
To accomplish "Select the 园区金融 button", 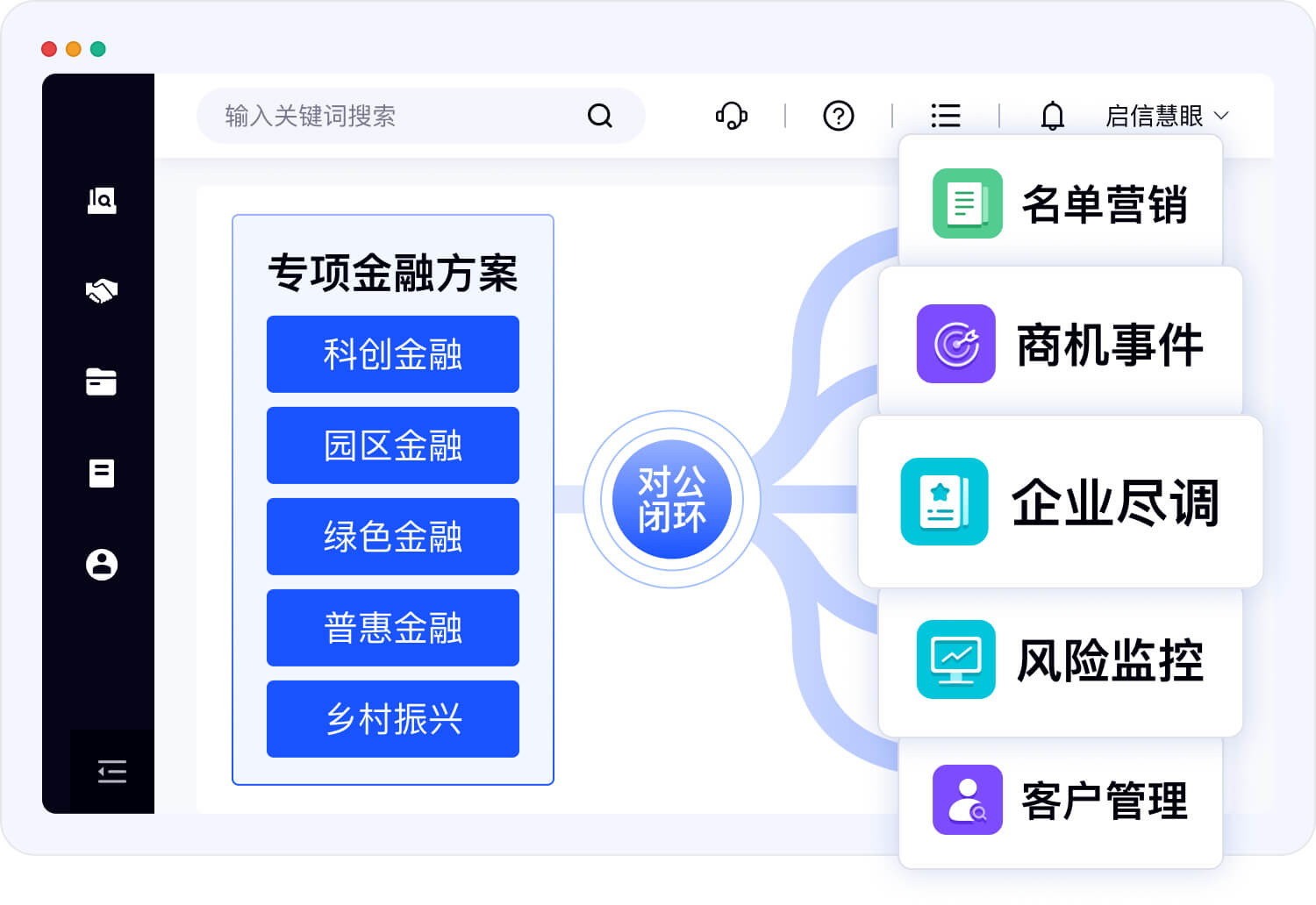I will click(x=393, y=445).
